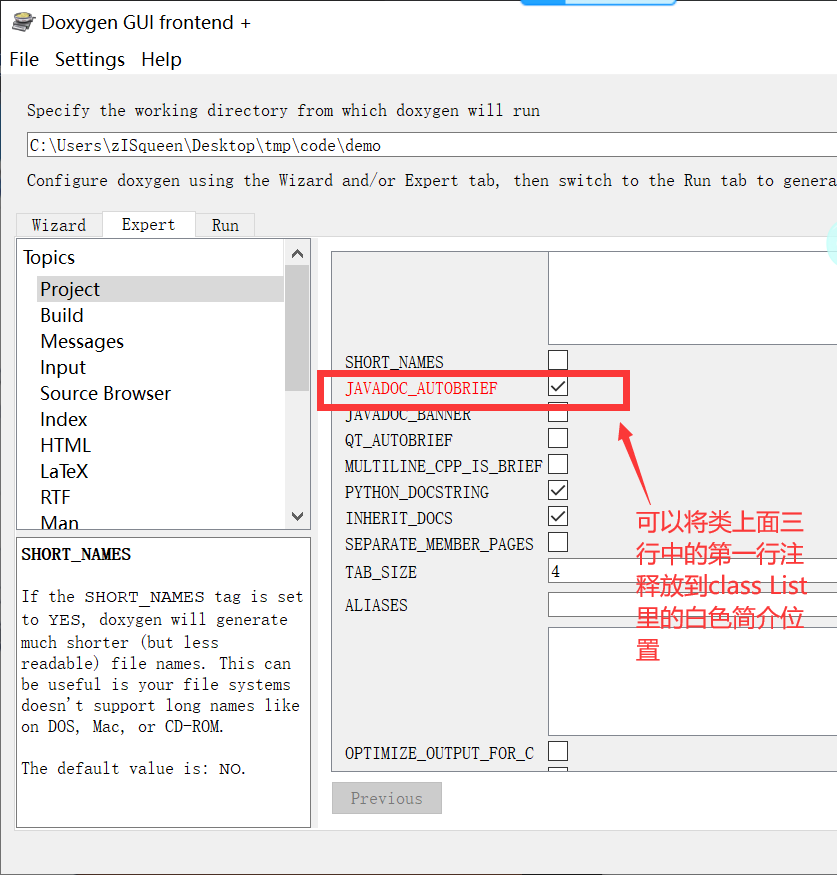Click the INHERIT_DOCS option label
Viewport: 837px width, 875px height.
(399, 518)
